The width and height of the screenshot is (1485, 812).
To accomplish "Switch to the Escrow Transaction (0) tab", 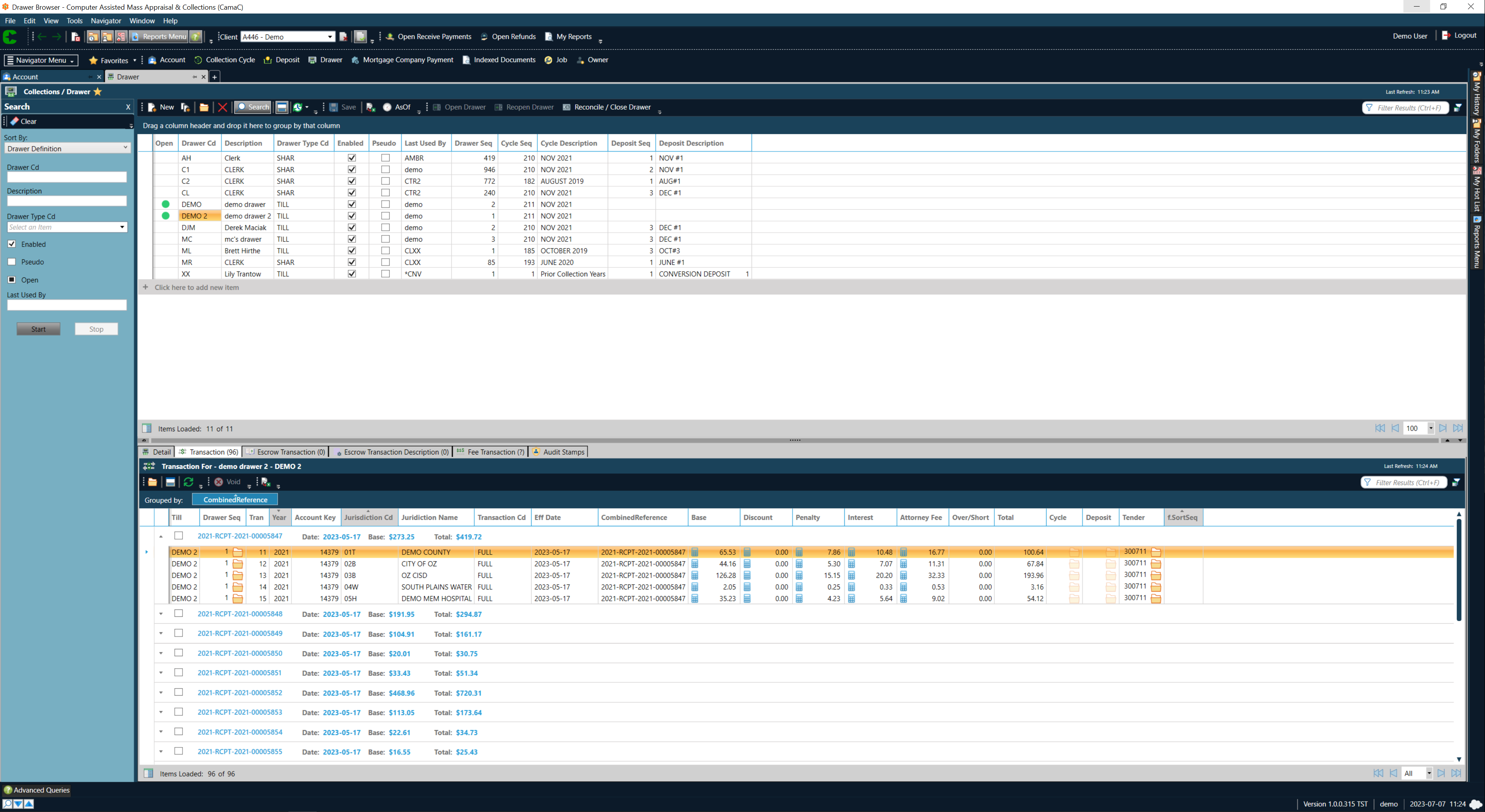I will [x=285, y=452].
